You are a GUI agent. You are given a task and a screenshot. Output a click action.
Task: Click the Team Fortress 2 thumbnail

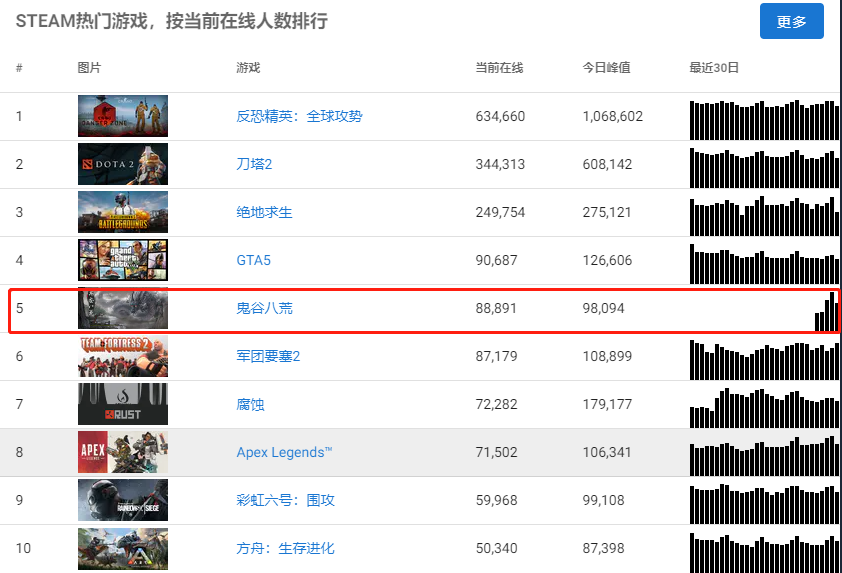(123, 356)
